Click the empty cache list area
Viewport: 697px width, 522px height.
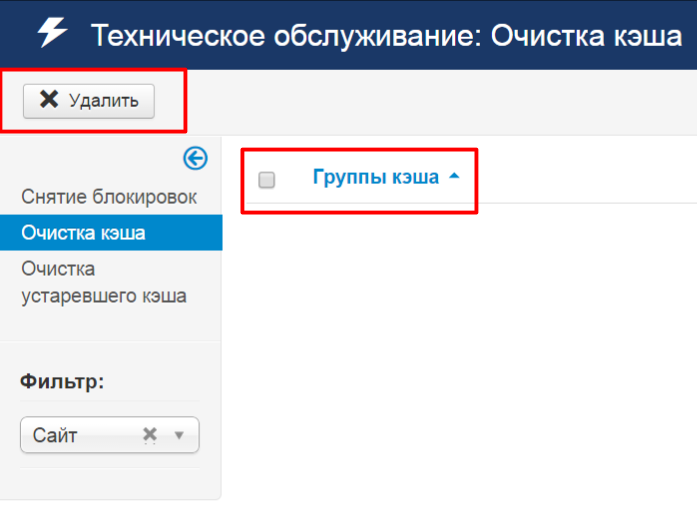coord(460,350)
